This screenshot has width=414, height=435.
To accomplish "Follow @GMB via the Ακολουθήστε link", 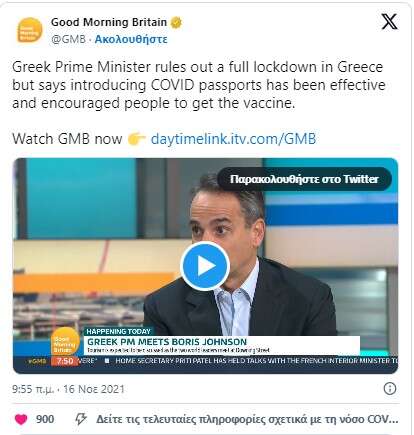I will tap(131, 39).
